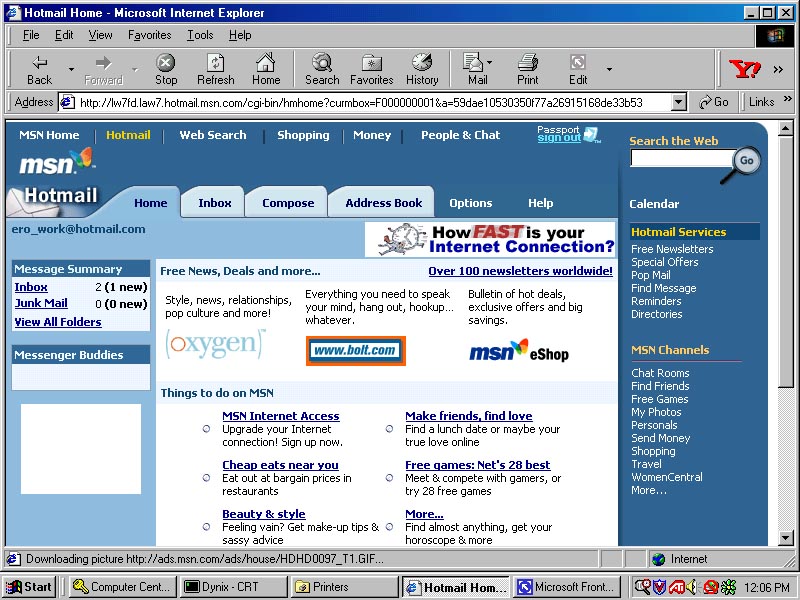Screen dimensions: 800x600
Task: Click the Web Search navigation link
Action: pos(213,135)
